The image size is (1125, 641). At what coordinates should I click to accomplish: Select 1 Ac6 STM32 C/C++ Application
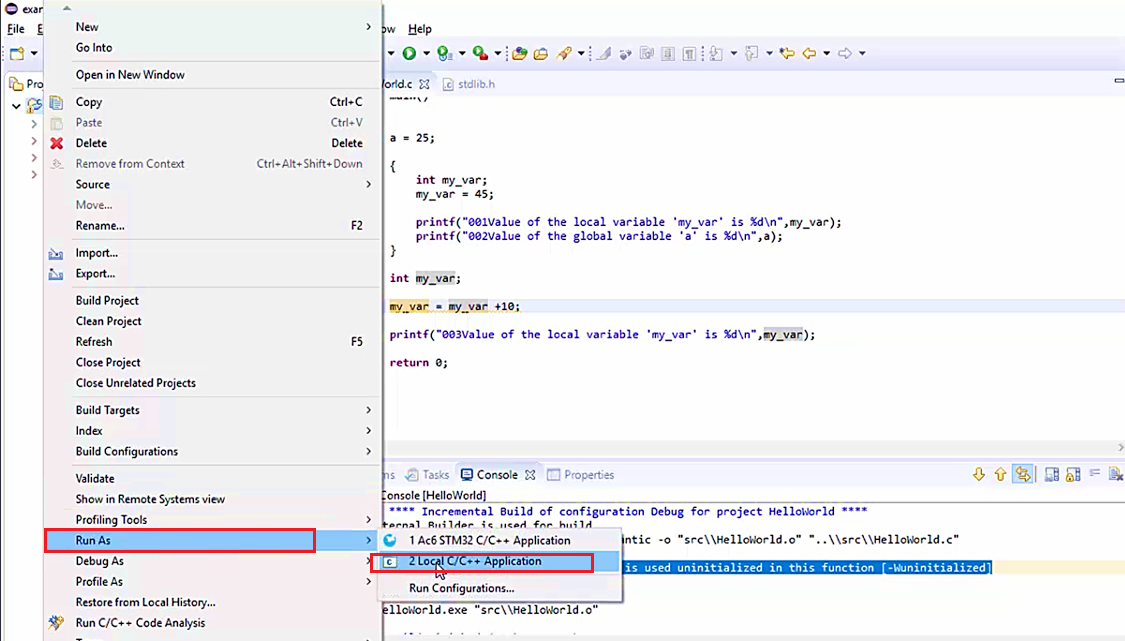point(498,541)
